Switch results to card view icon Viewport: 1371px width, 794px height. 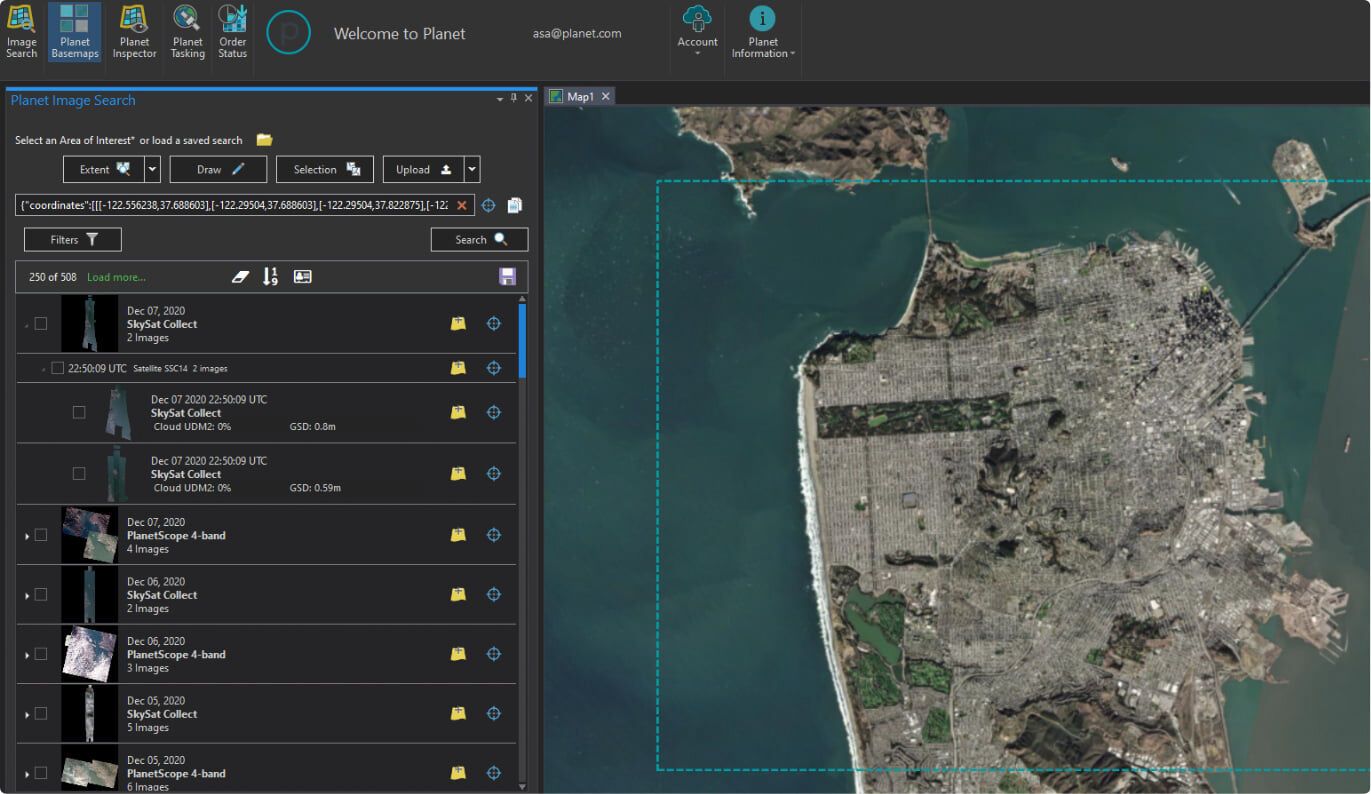[302, 277]
